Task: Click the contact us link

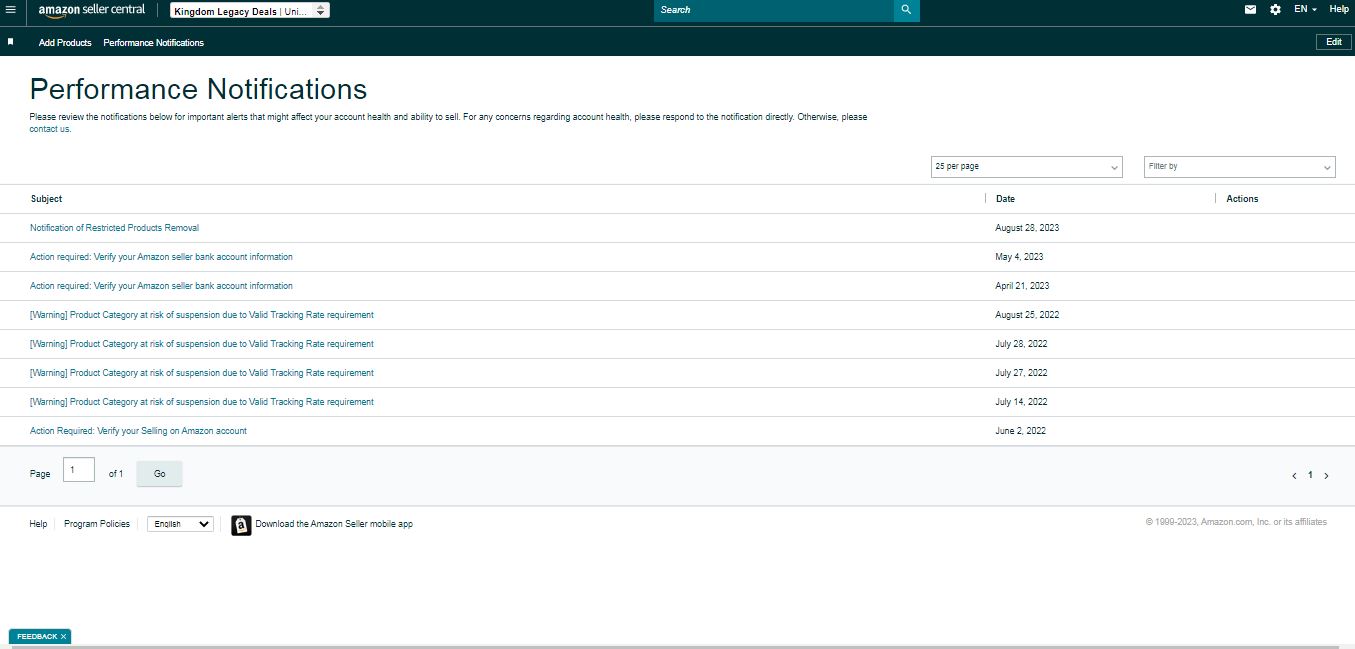Action: [x=50, y=129]
